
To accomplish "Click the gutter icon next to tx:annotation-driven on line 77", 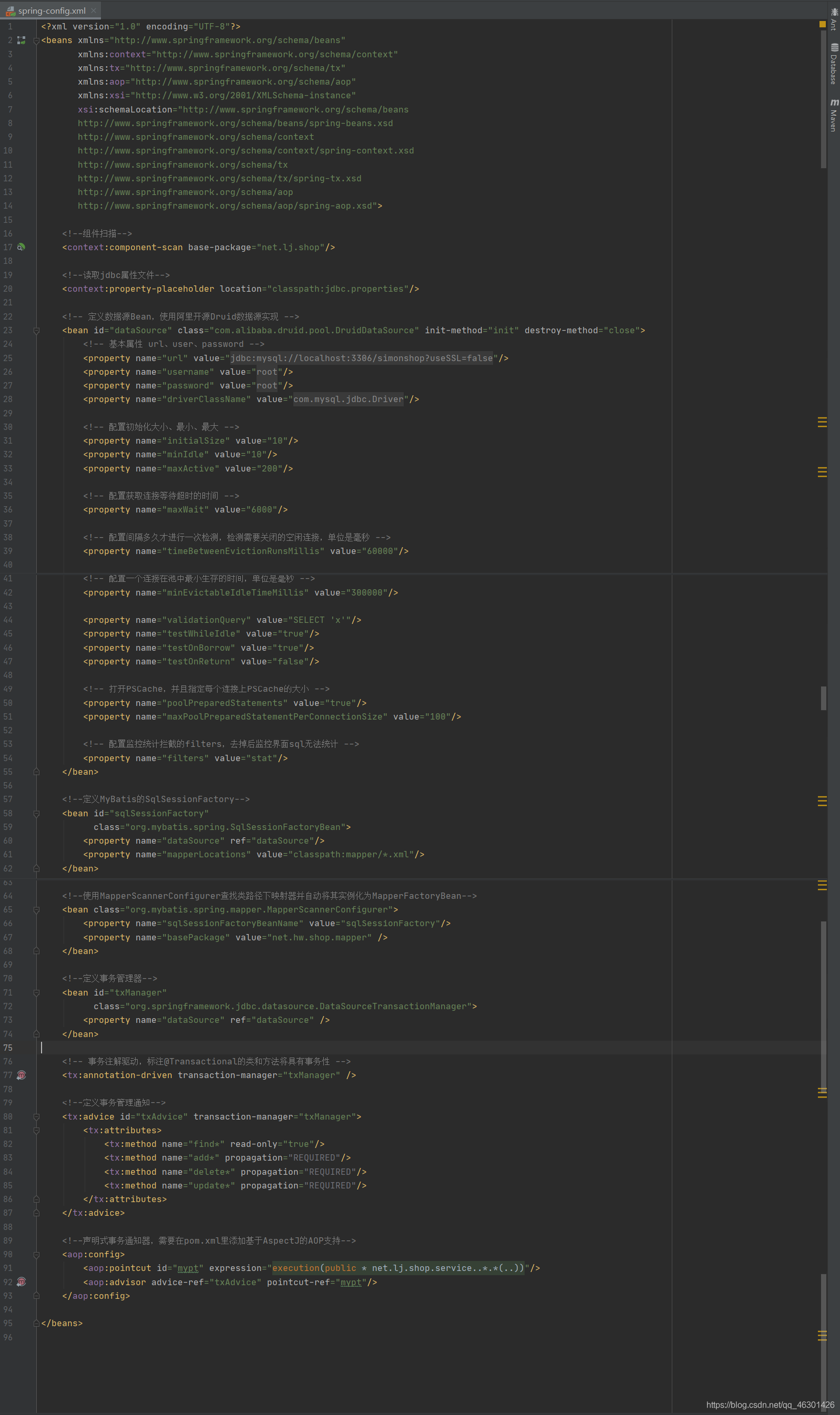I will point(22,1075).
